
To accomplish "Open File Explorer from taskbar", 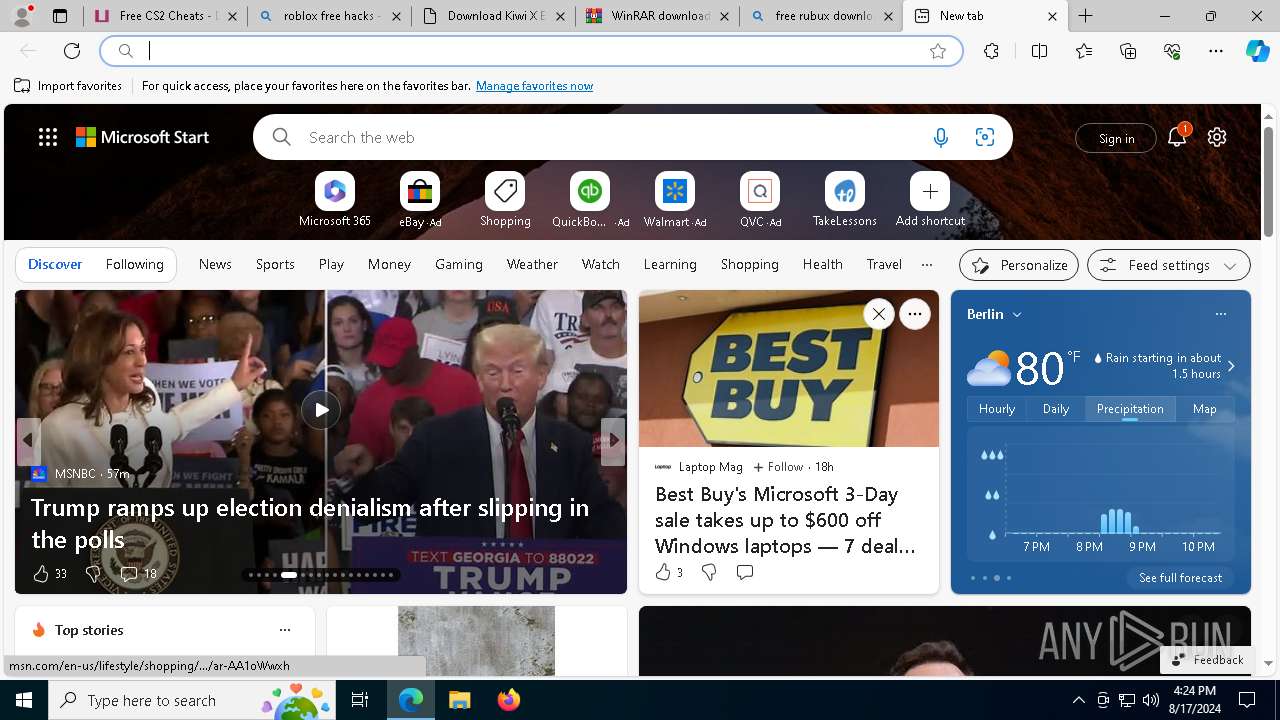I will point(460,700).
